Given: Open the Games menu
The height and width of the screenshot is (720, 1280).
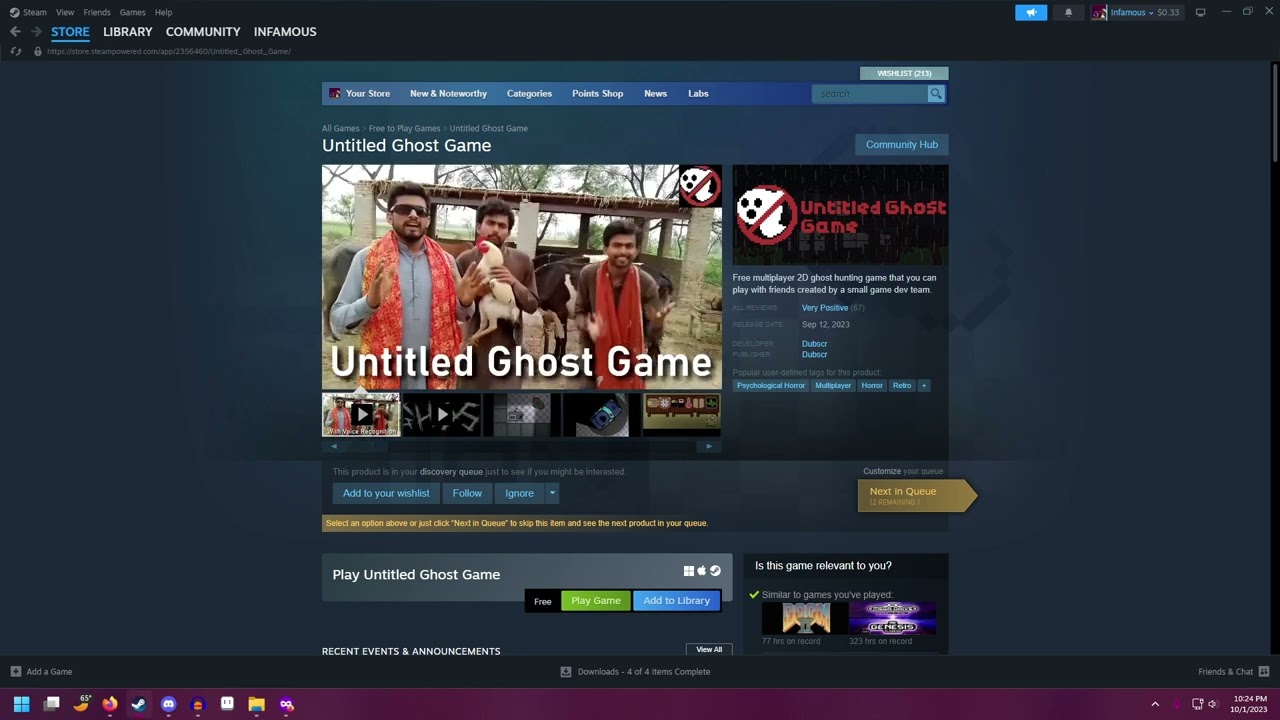Looking at the screenshot, I should (x=132, y=12).
